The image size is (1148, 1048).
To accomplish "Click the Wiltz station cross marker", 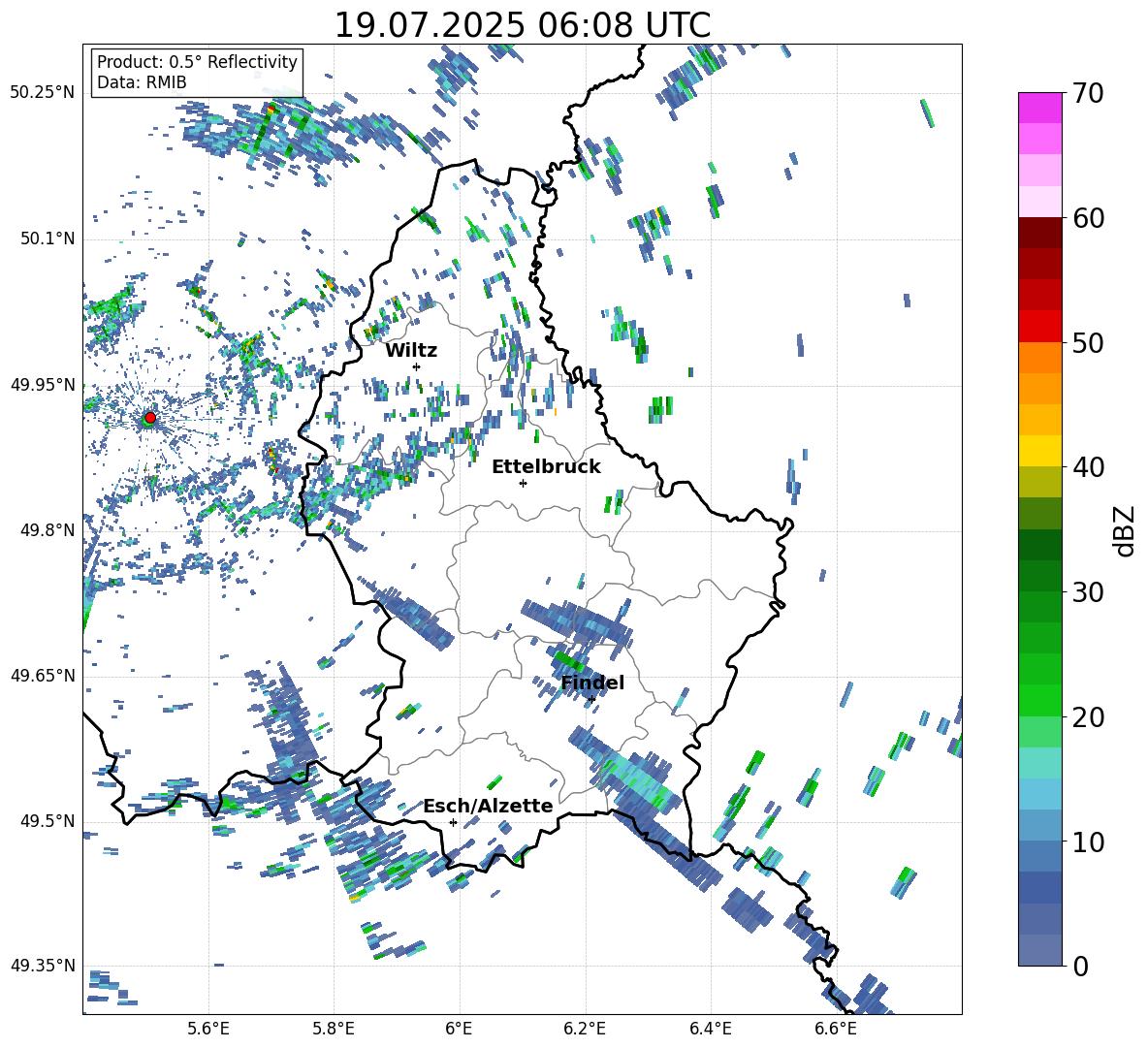I will point(417,366).
